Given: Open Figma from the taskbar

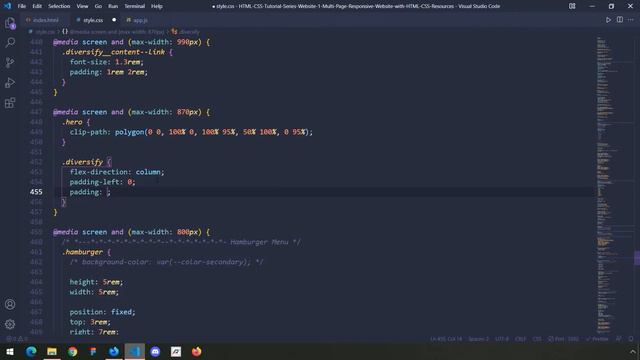Looking at the screenshot, I should [93, 351].
